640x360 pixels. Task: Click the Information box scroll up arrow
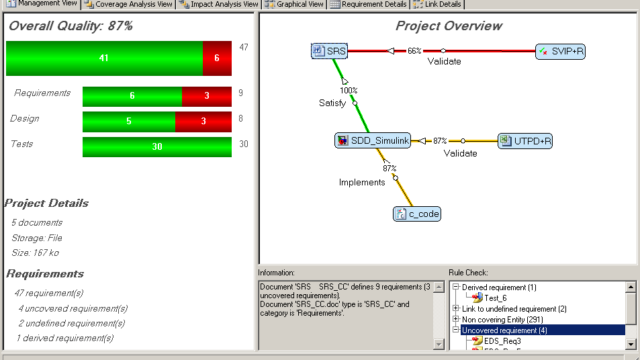click(439, 287)
